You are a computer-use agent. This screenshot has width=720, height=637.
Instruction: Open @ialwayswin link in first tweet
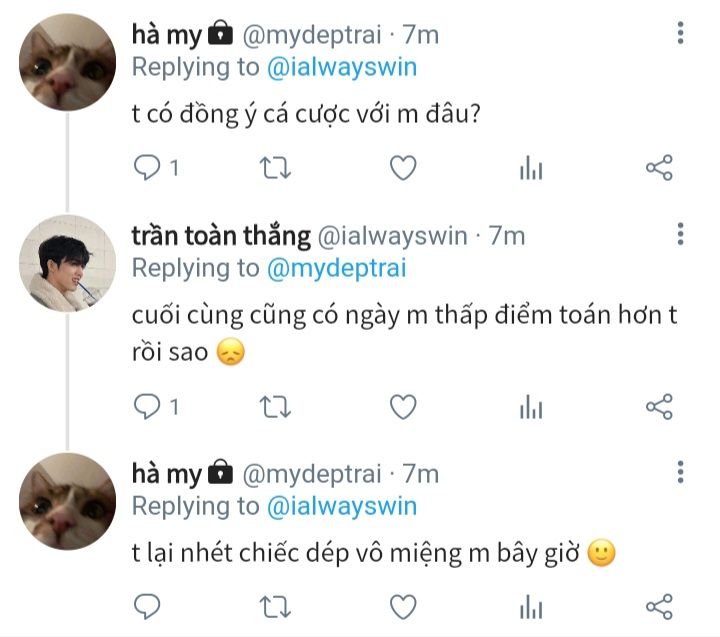[342, 67]
